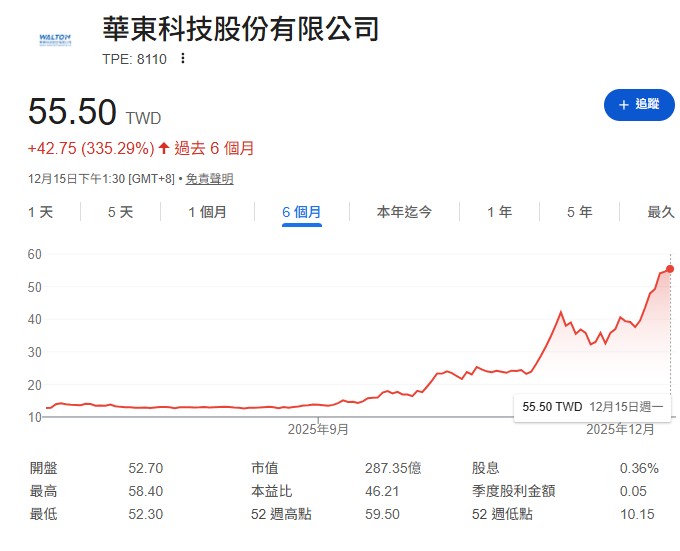Click the 開盤 label
Image resolution: width=680 pixels, height=551 pixels.
(x=43, y=468)
